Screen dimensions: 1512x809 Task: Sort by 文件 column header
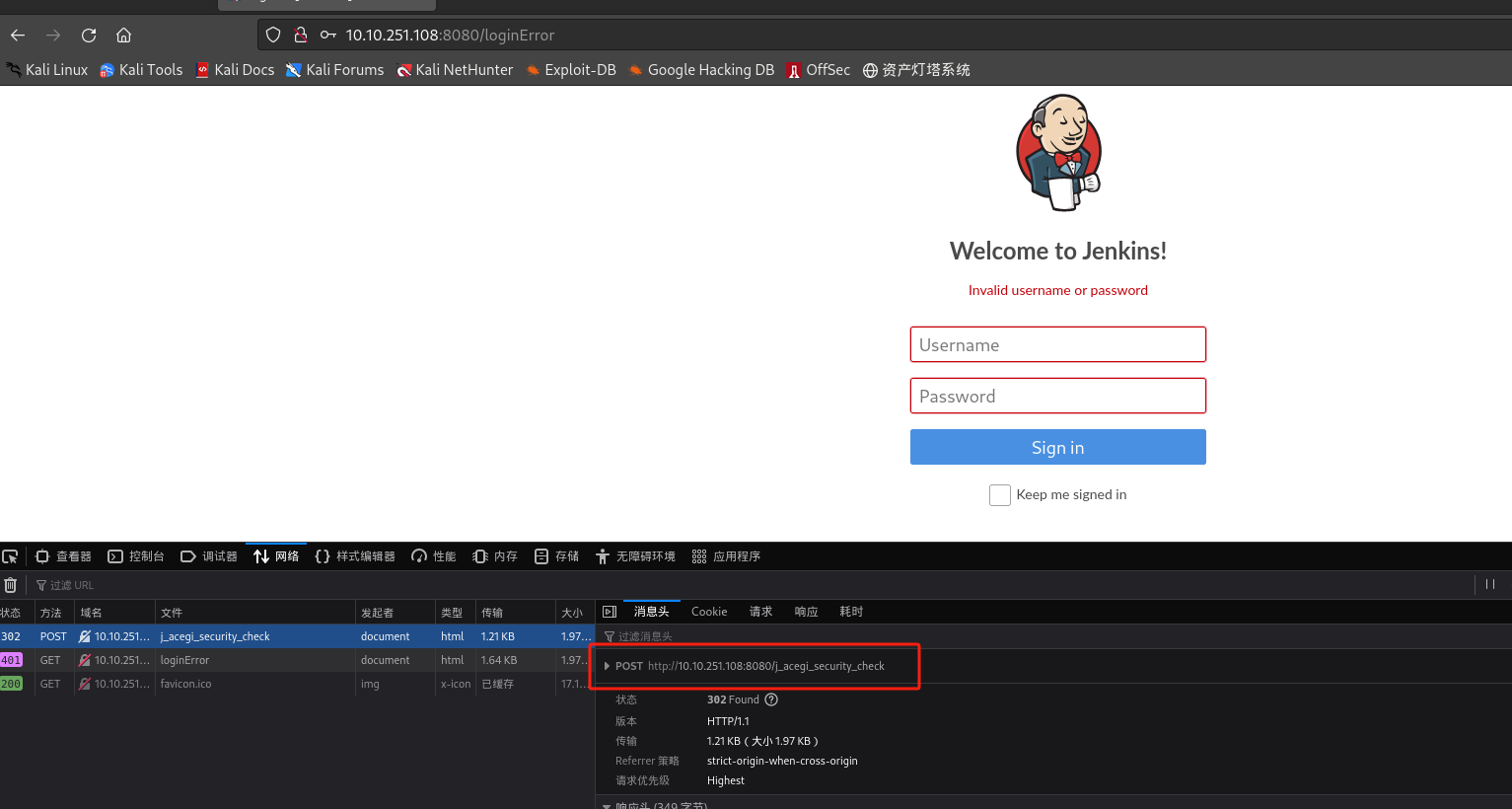pos(255,613)
